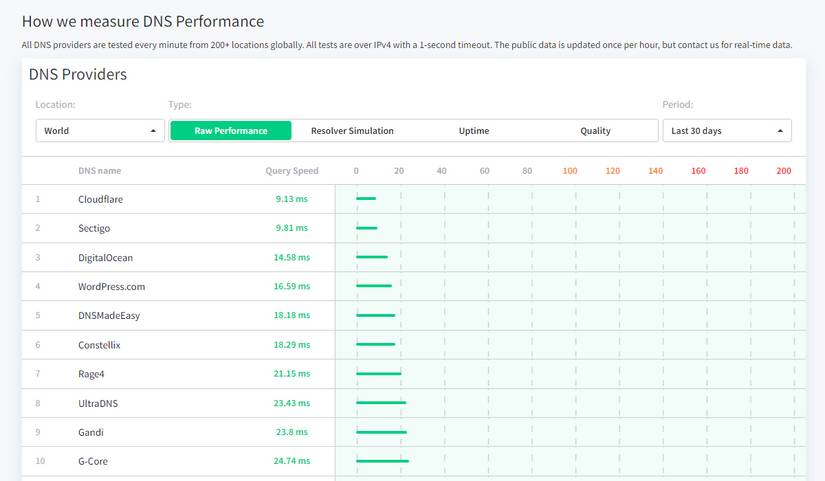Click the DNS name column header
This screenshot has height=481, width=825.
click(x=99, y=171)
